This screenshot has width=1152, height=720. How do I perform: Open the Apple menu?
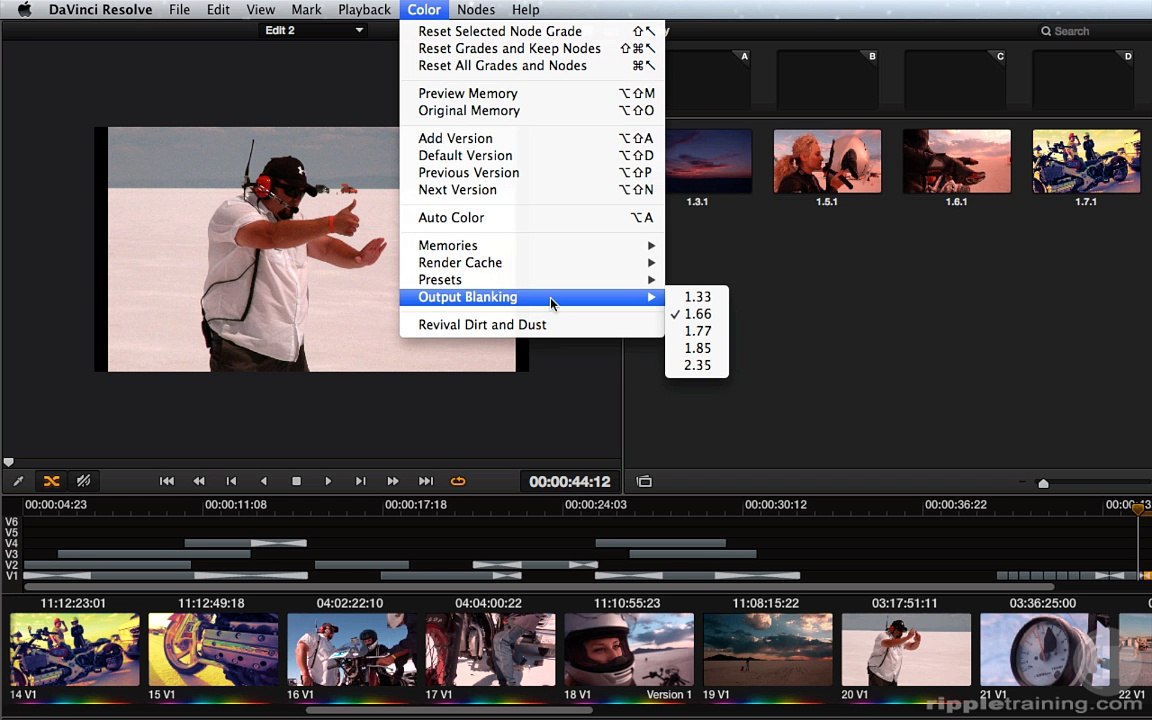pyautogui.click(x=24, y=10)
